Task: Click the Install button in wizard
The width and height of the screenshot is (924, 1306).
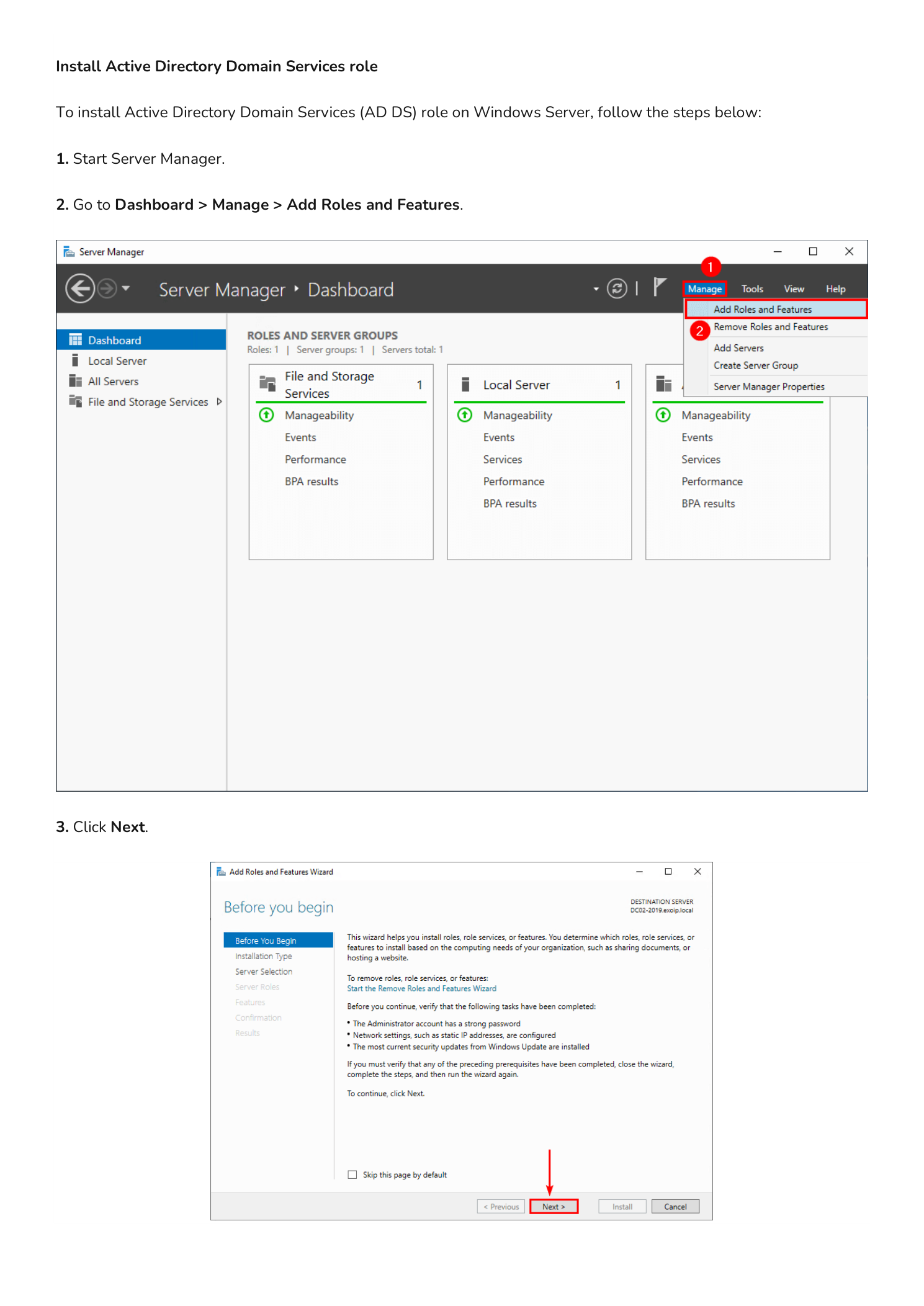Action: click(622, 1207)
